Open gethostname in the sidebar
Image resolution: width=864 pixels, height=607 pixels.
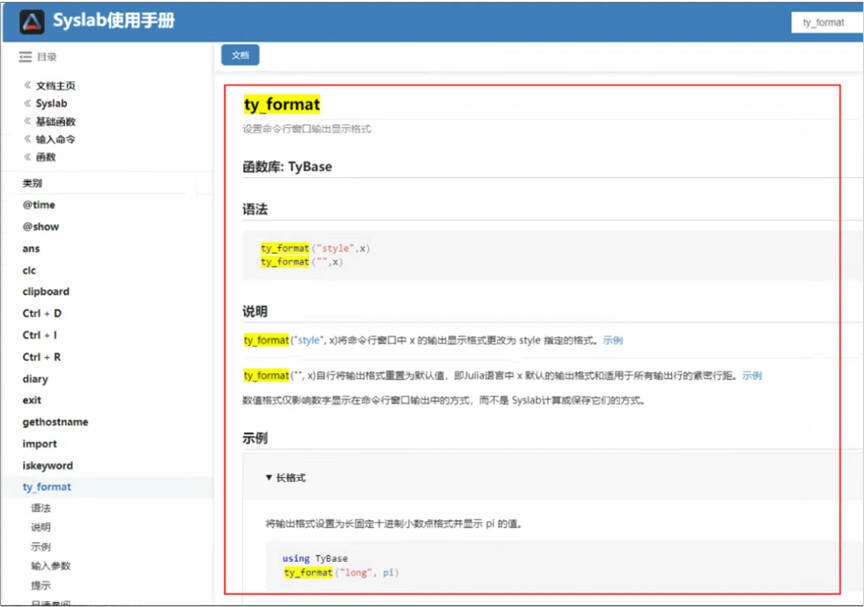click(55, 422)
